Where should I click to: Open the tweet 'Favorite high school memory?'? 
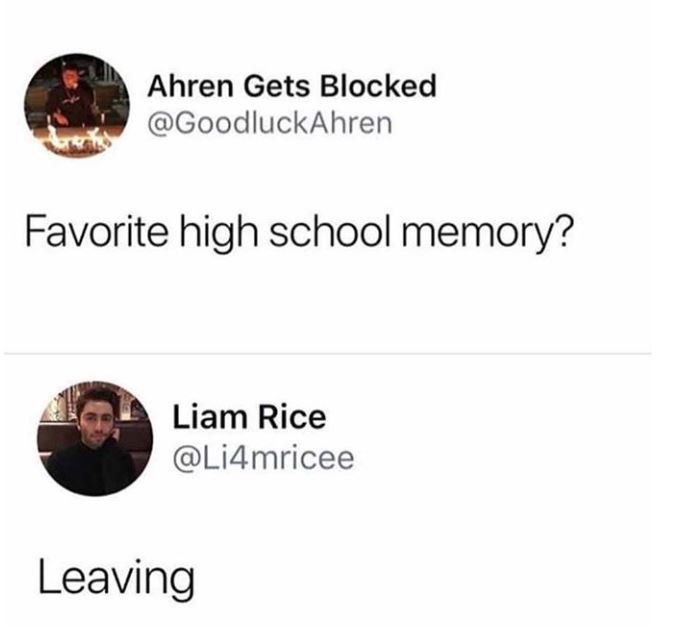tap(299, 232)
